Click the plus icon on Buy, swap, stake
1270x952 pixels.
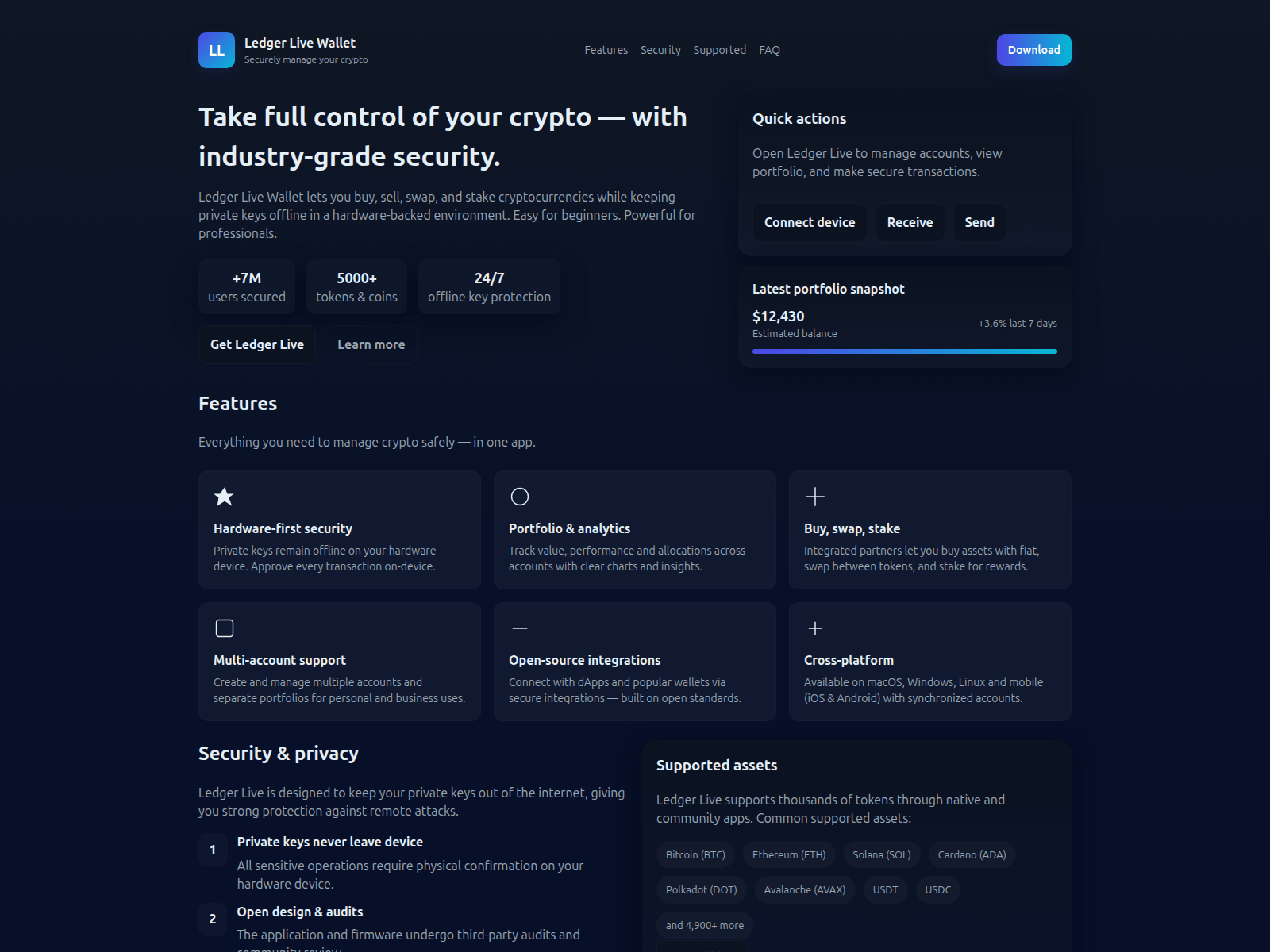coord(815,497)
